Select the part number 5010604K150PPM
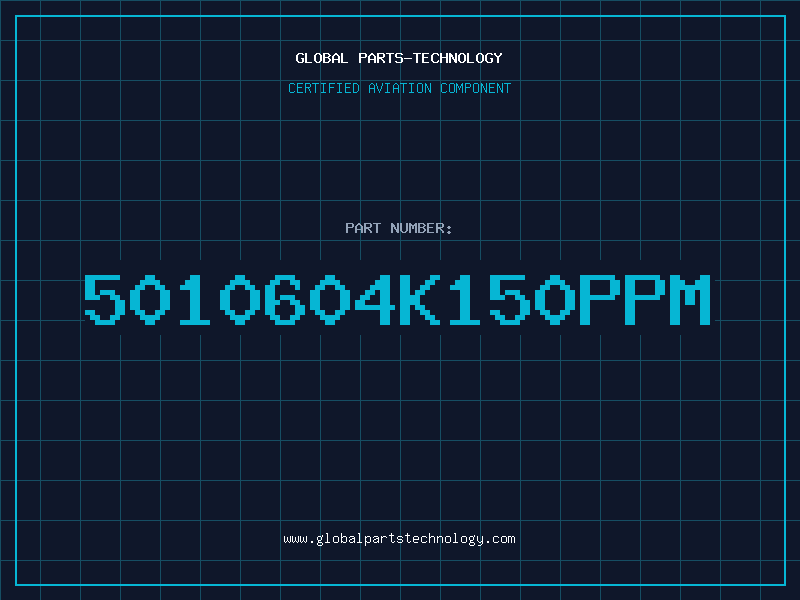The height and width of the screenshot is (600, 800). click(x=398, y=299)
